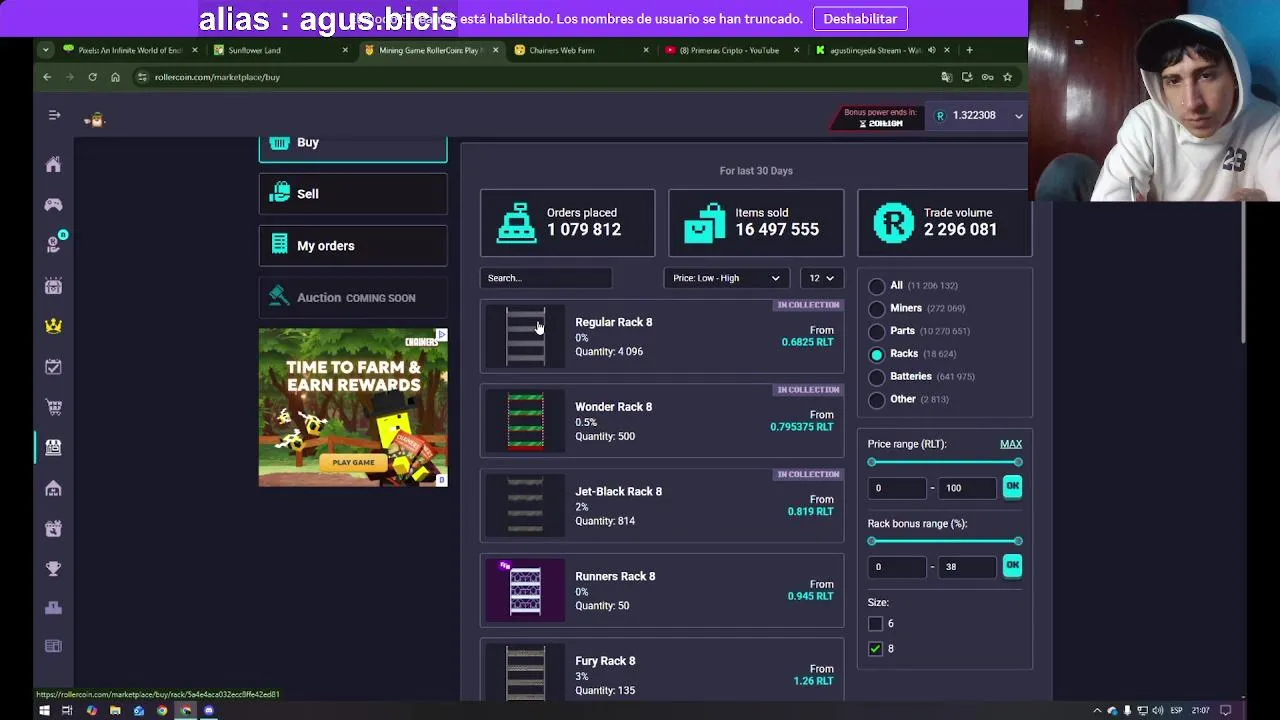Click the browser home icon

[115, 77]
